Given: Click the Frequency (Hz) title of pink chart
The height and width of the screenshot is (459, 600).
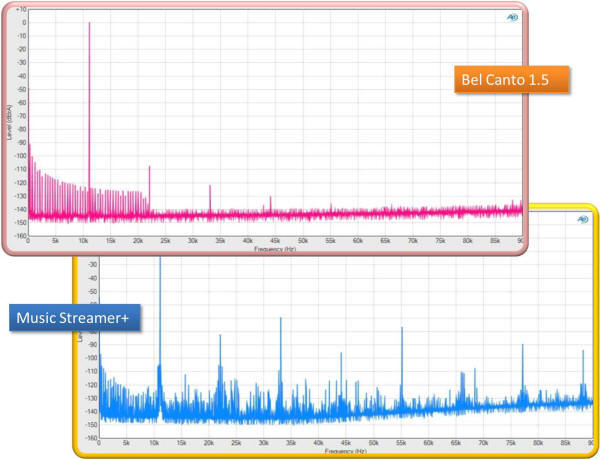Looking at the screenshot, I should tap(275, 249).
